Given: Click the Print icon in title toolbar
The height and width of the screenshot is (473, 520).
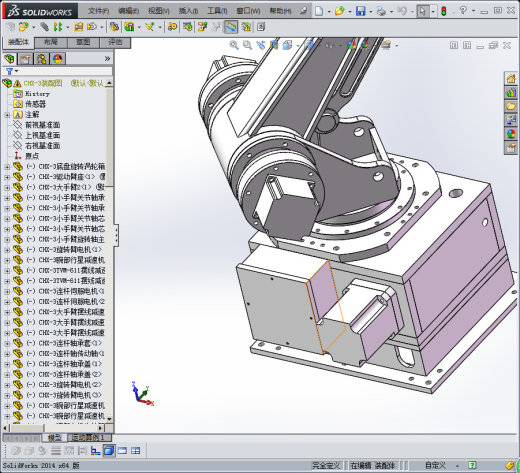Looking at the screenshot, I should 381,11.
